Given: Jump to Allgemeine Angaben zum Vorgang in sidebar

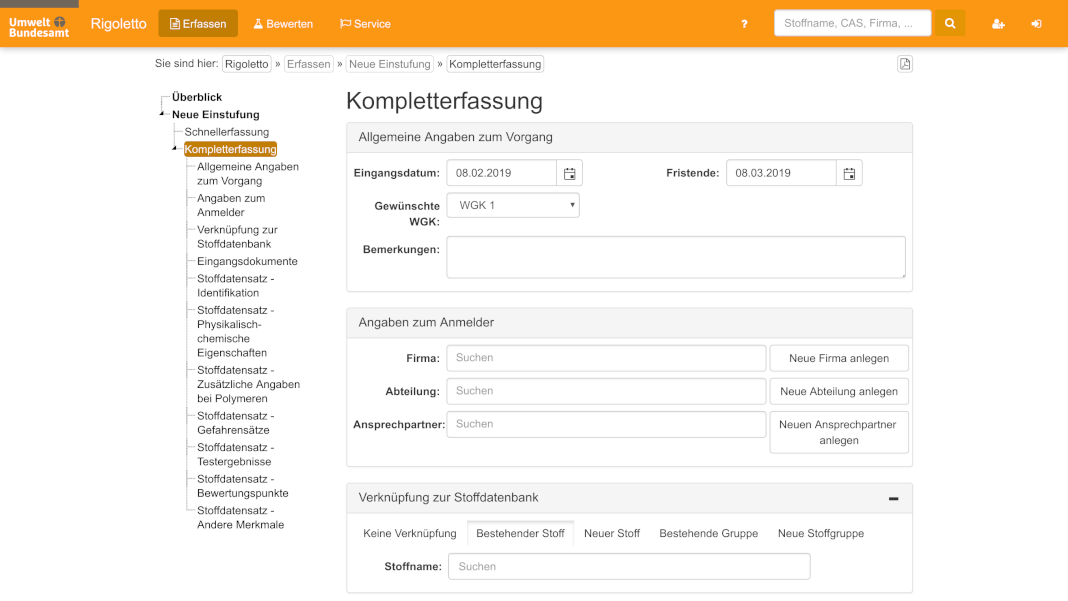Looking at the screenshot, I should (x=248, y=174).
